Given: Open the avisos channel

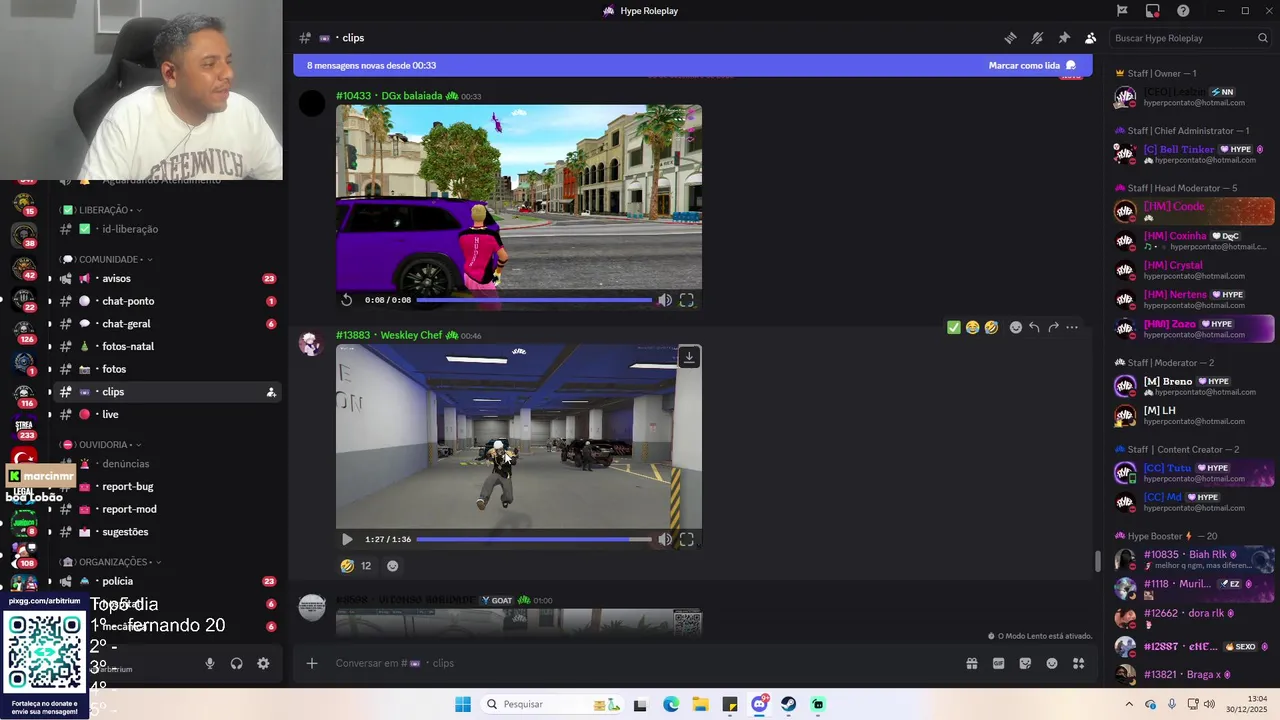Looking at the screenshot, I should pyautogui.click(x=167, y=278).
